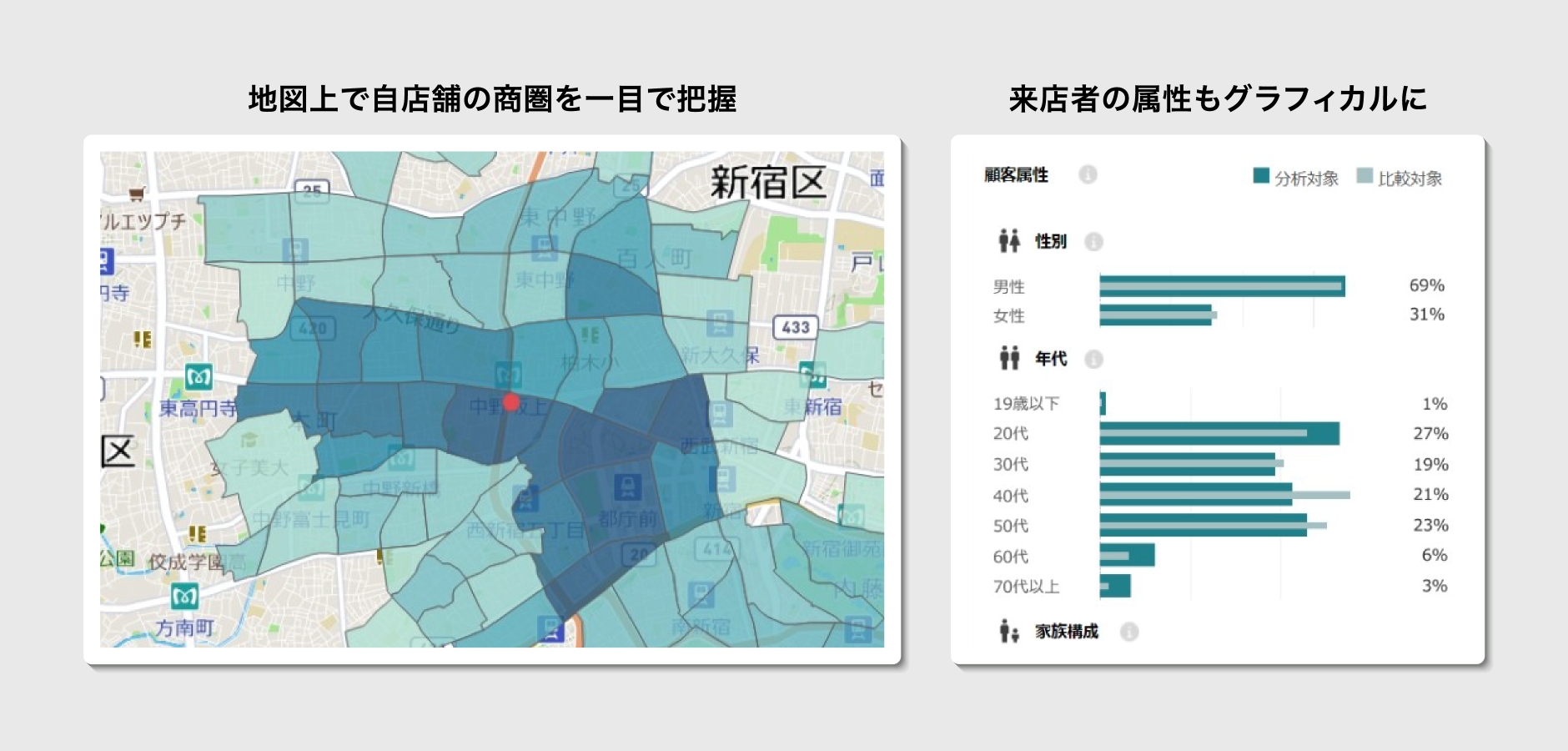
Task: Click the family icon next to 家族構成
Action: (1009, 631)
